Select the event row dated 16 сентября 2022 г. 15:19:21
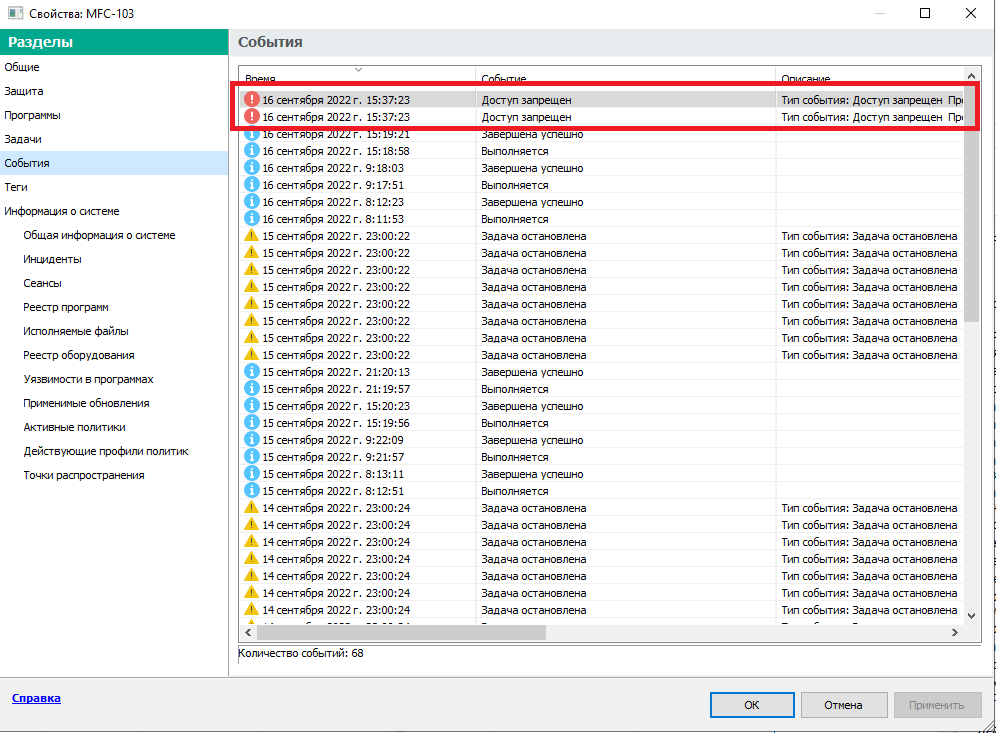Image resolution: width=996 pixels, height=733 pixels. coord(603,135)
